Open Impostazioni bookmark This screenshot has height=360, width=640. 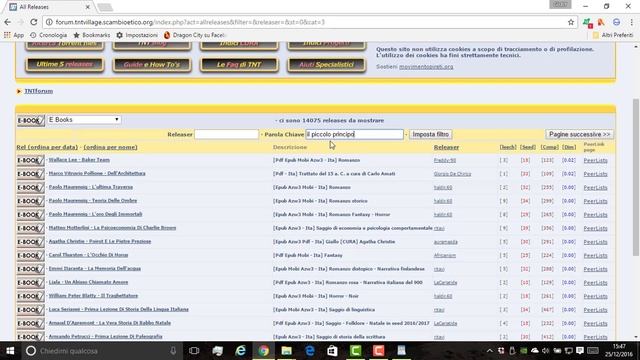coord(137,35)
